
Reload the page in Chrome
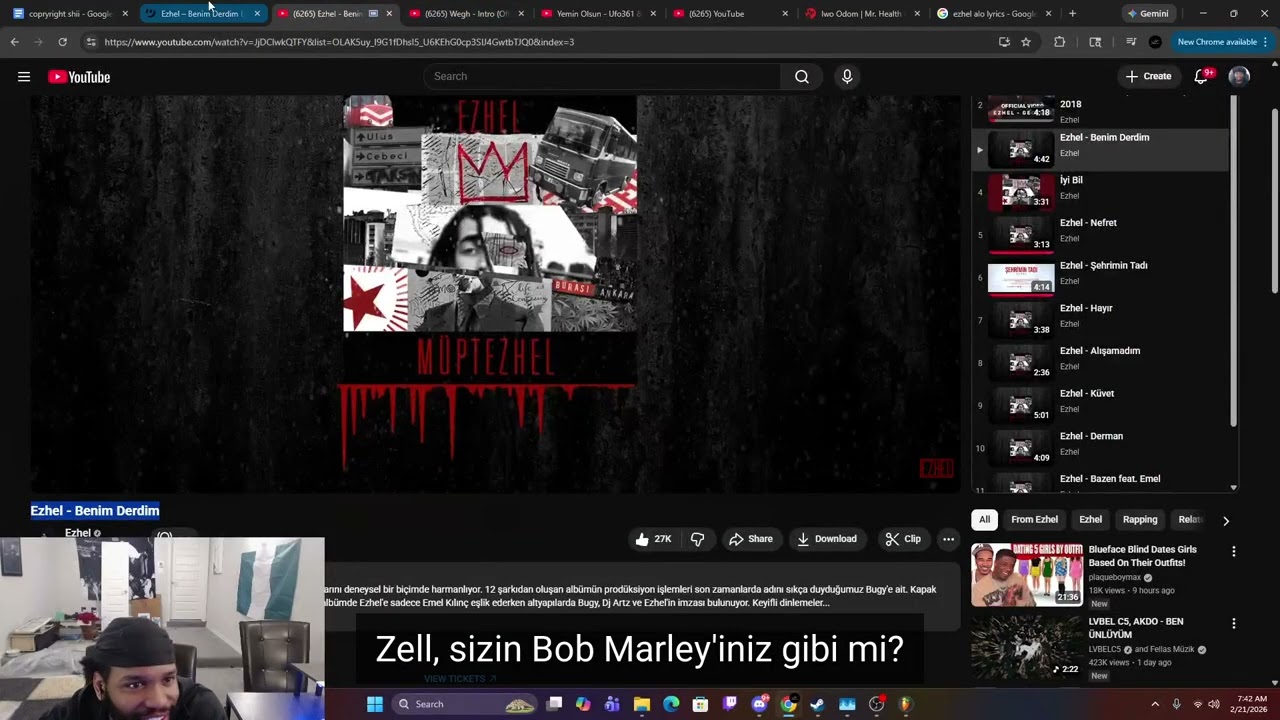62,42
